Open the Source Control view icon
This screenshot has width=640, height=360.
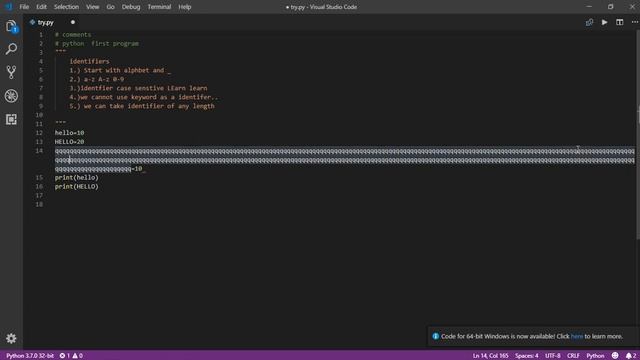[x=11, y=72]
